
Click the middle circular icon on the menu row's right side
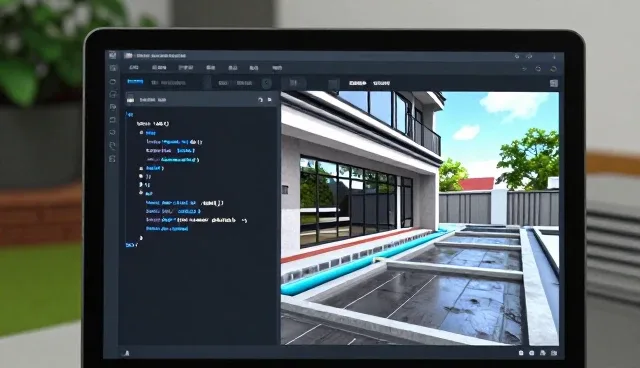[538, 69]
